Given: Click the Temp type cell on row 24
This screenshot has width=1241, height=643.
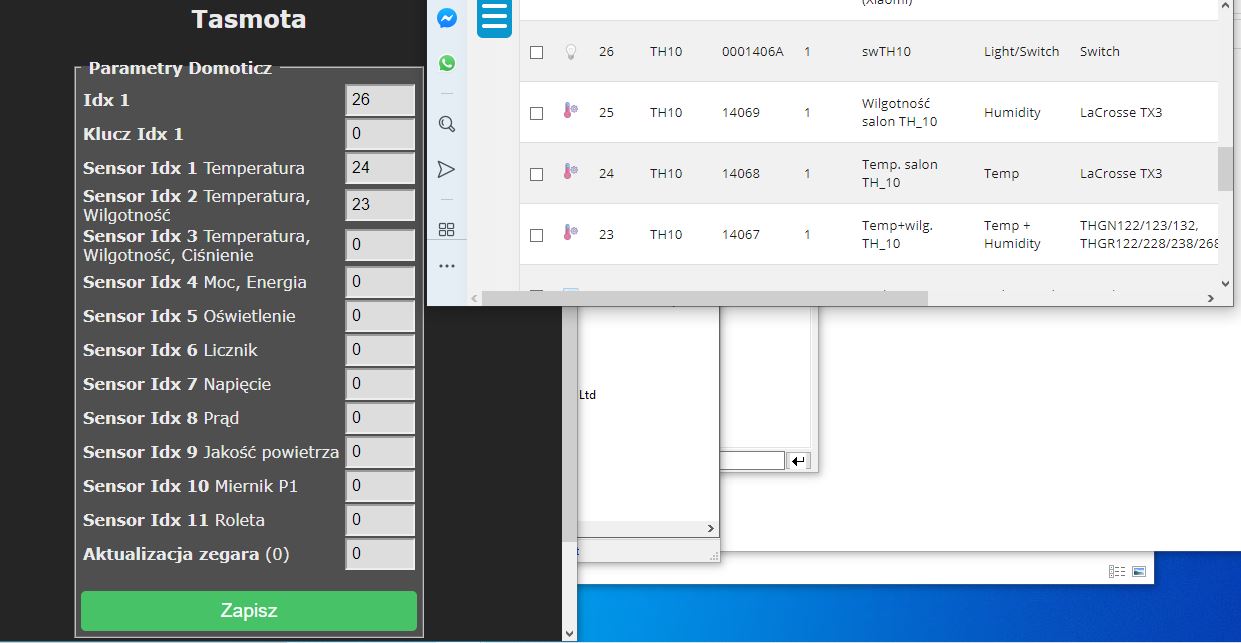Looking at the screenshot, I should click(1001, 173).
